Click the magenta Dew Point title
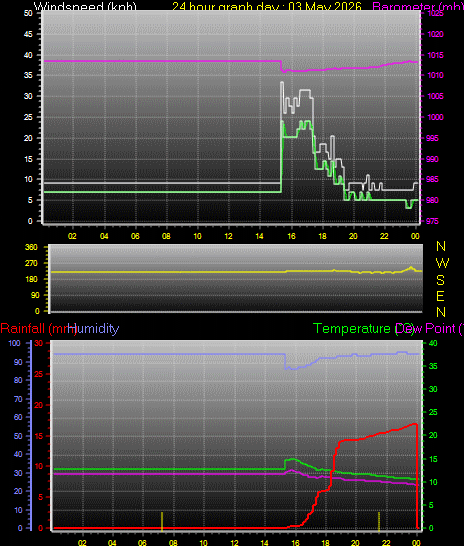 (x=429, y=329)
